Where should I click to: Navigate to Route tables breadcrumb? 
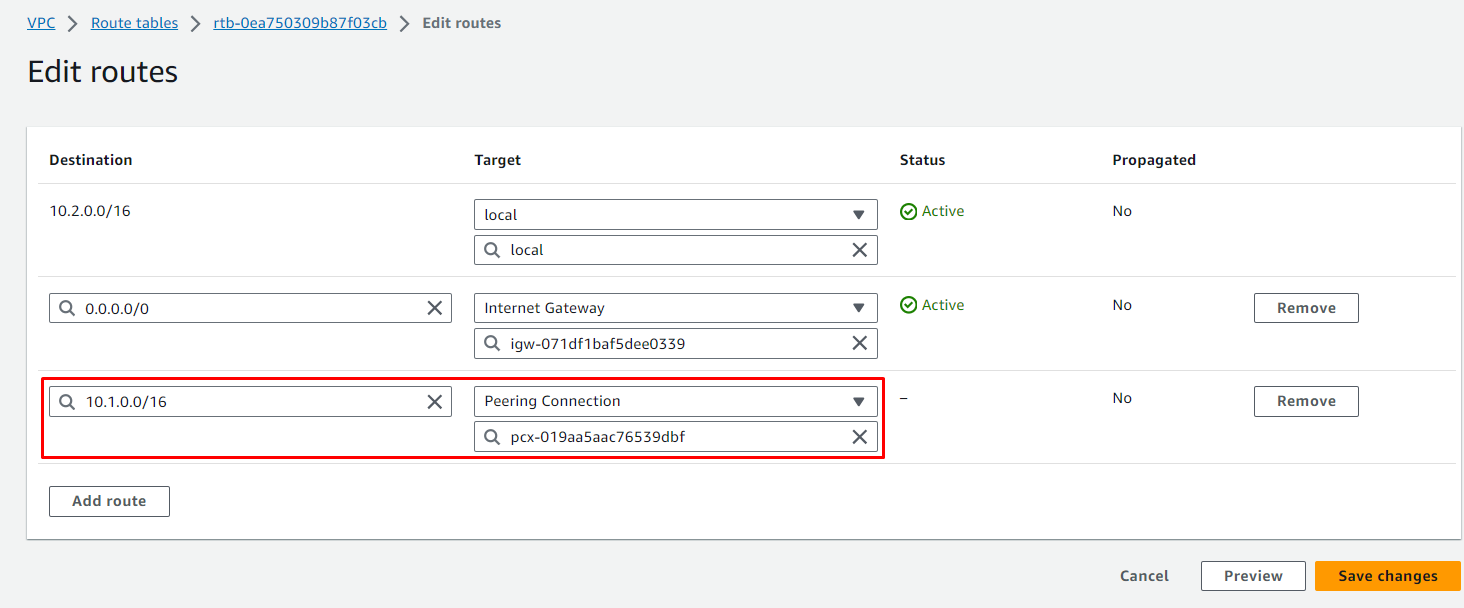134,22
